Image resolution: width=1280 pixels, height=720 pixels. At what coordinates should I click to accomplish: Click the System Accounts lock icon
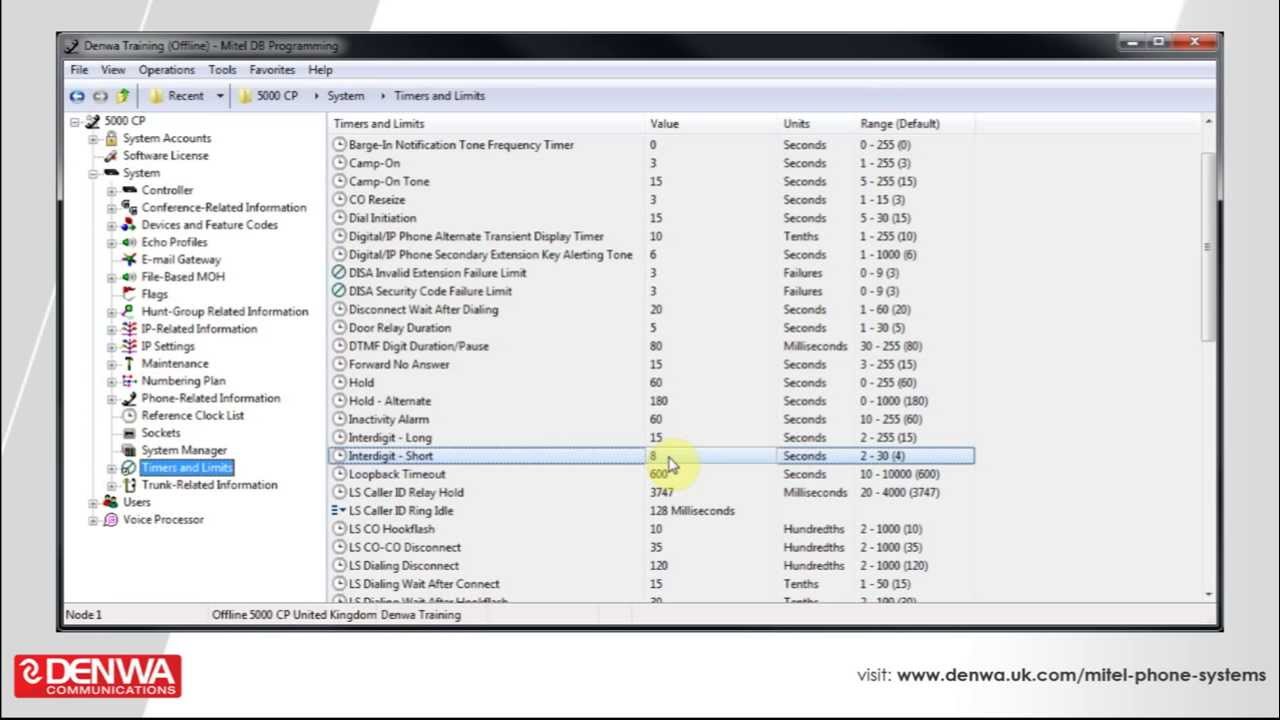[x=111, y=138]
